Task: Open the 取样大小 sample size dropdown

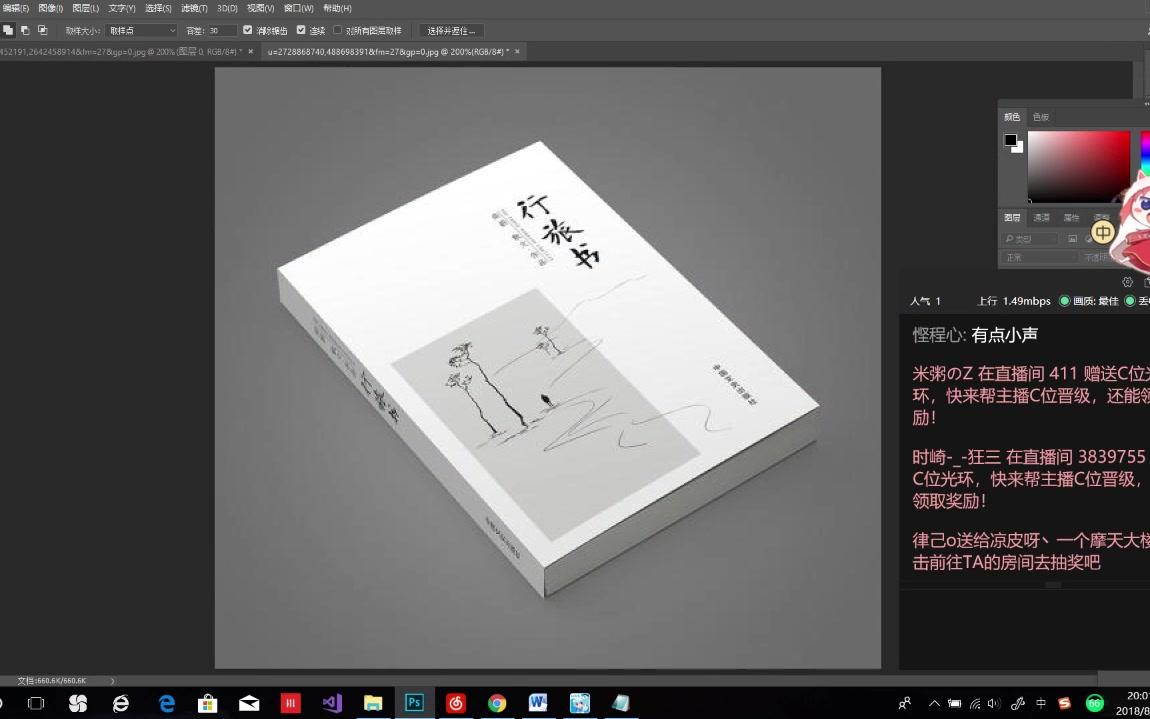Action: [x=140, y=29]
